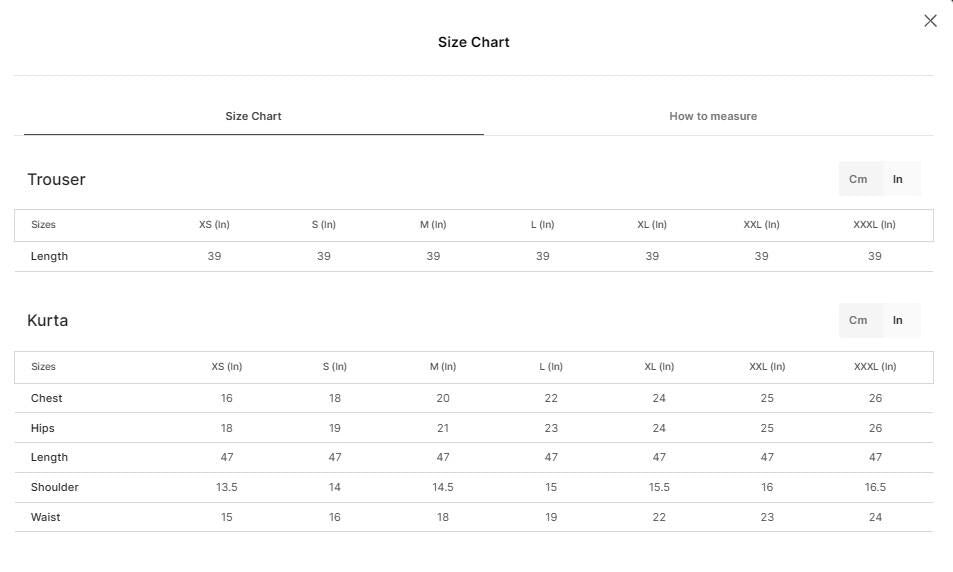
Task: Click the Trouser section heading
Action: pos(57,179)
